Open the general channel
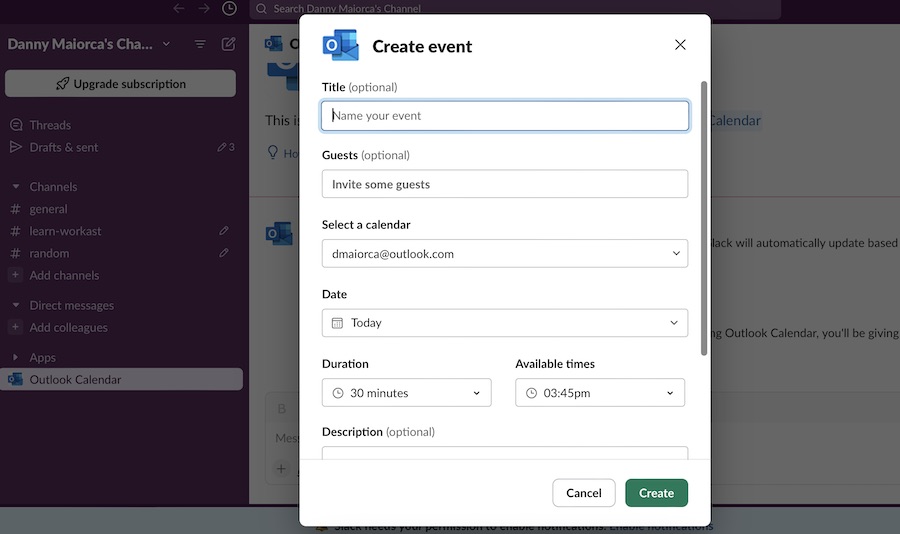The image size is (900, 534). (x=48, y=209)
